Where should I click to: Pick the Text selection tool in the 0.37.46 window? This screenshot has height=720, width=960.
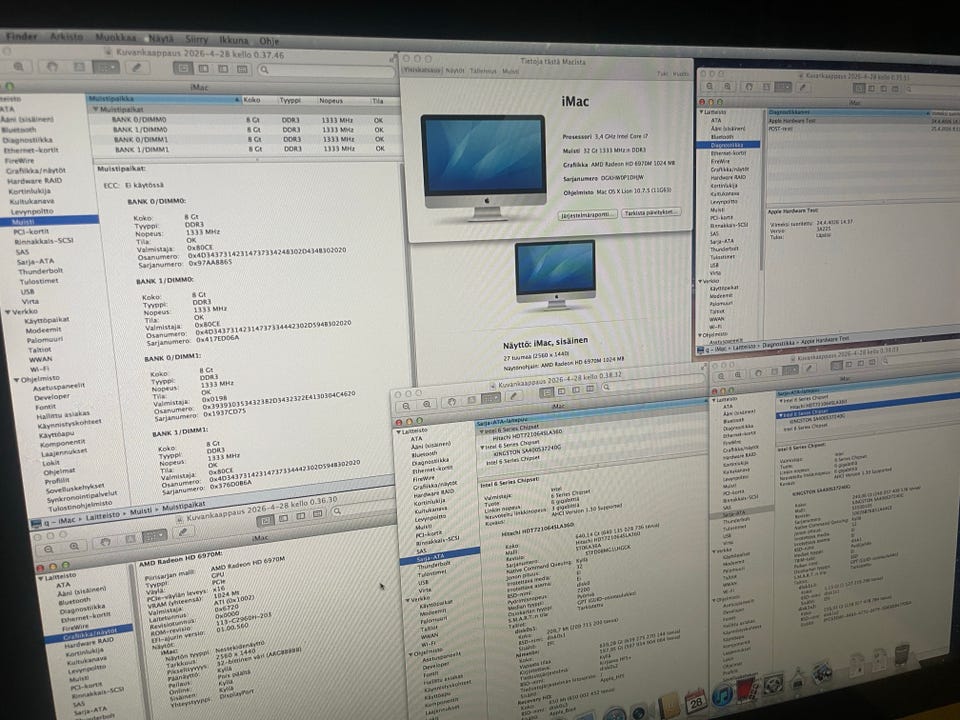(x=80, y=67)
